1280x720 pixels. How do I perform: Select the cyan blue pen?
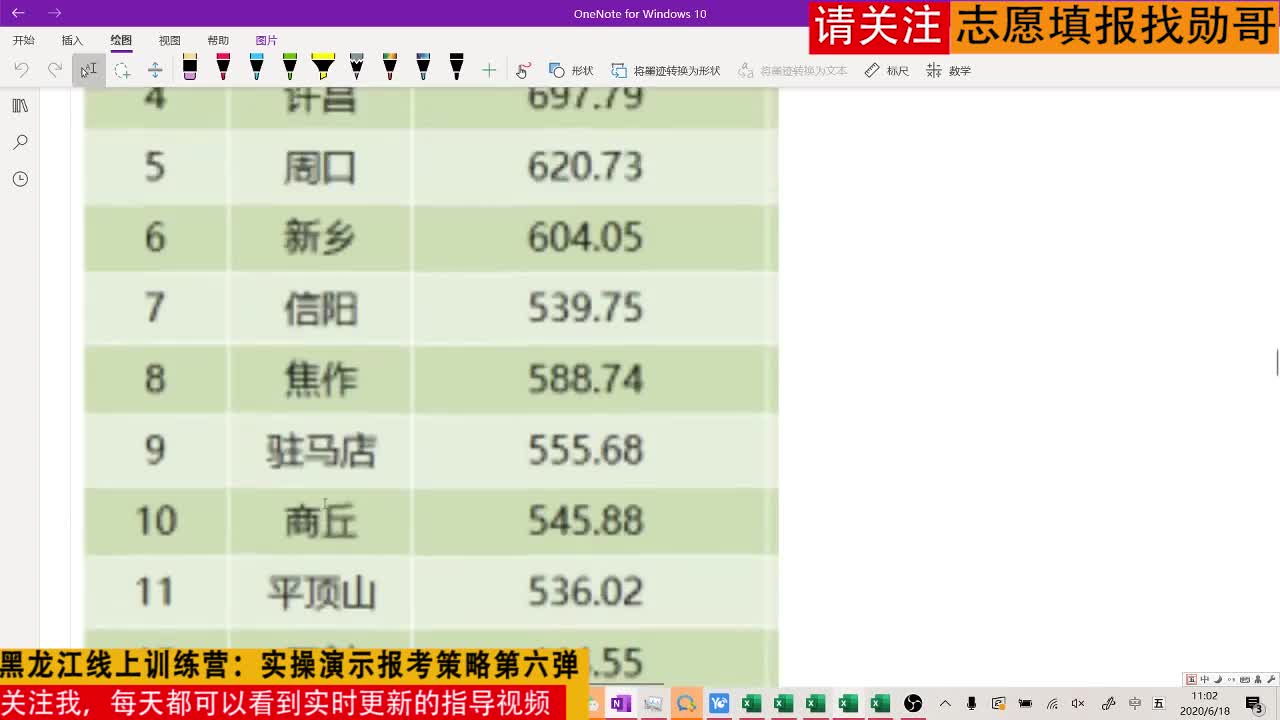tap(257, 67)
